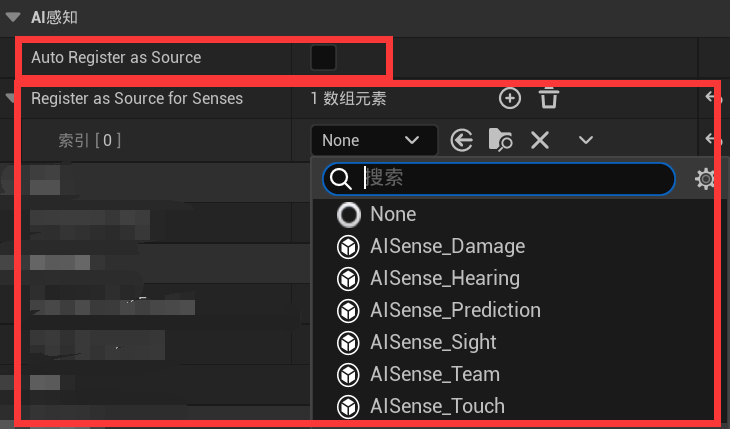Screen dimensions: 730x429
Task: Collapse Register as Source for Senses array
Action: coord(10,98)
